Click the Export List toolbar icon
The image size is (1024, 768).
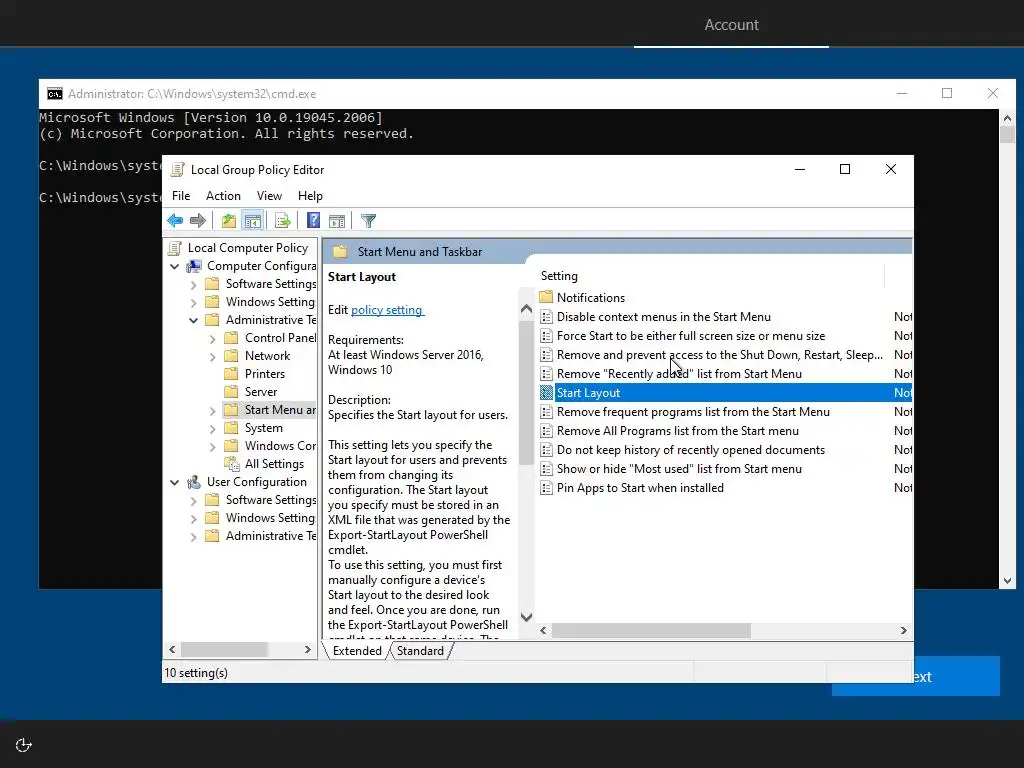pos(283,221)
